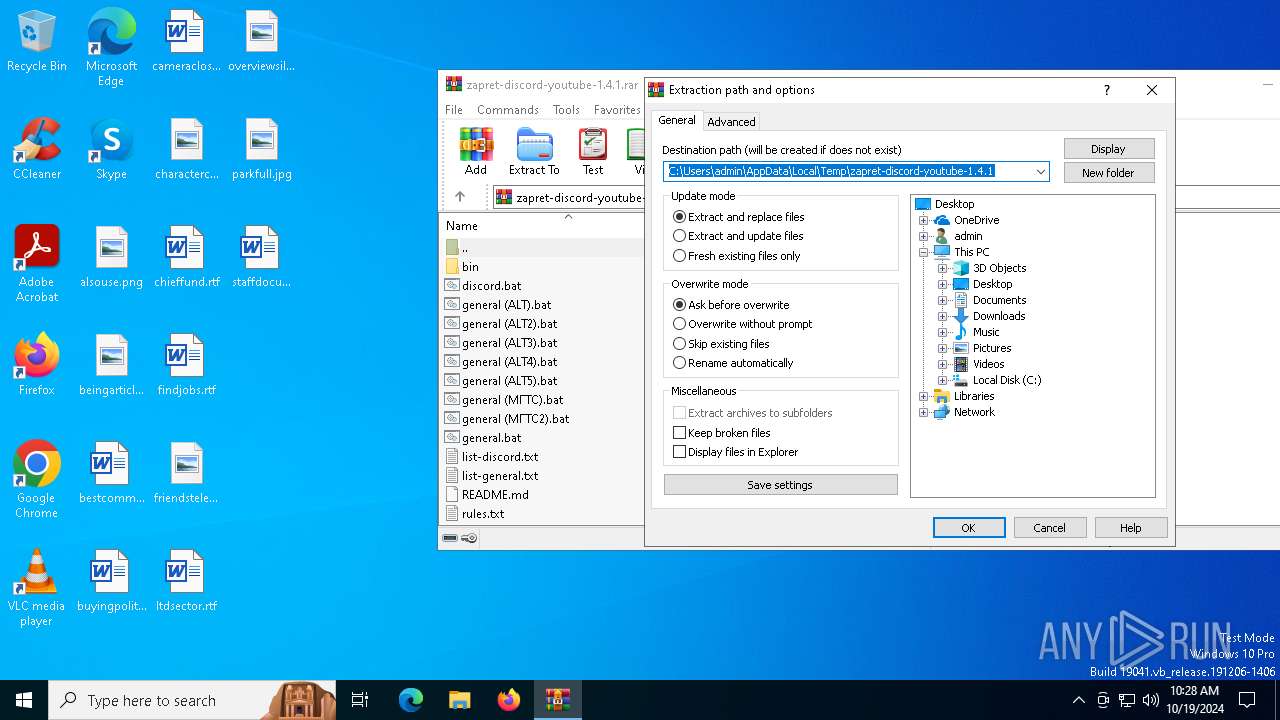The image size is (1280, 720).
Task: Open Microsoft Edge desktop shortcut
Action: pyautogui.click(x=111, y=47)
